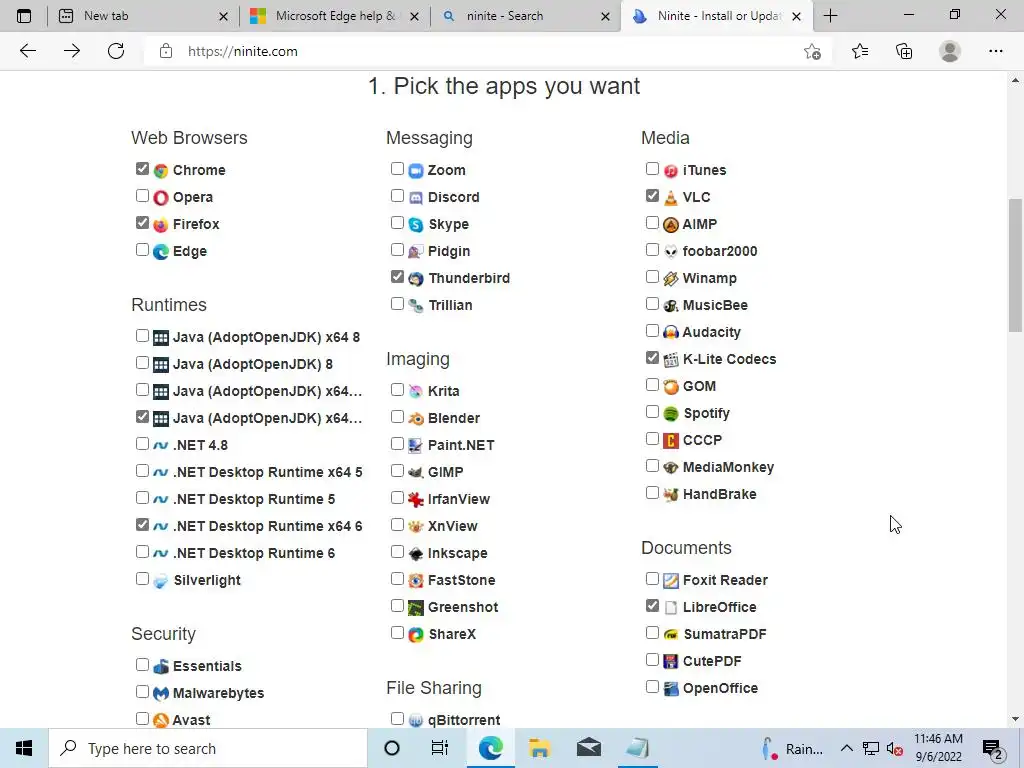This screenshot has height=768, width=1024.
Task: Click the MediaMonkey label
Action: click(728, 468)
